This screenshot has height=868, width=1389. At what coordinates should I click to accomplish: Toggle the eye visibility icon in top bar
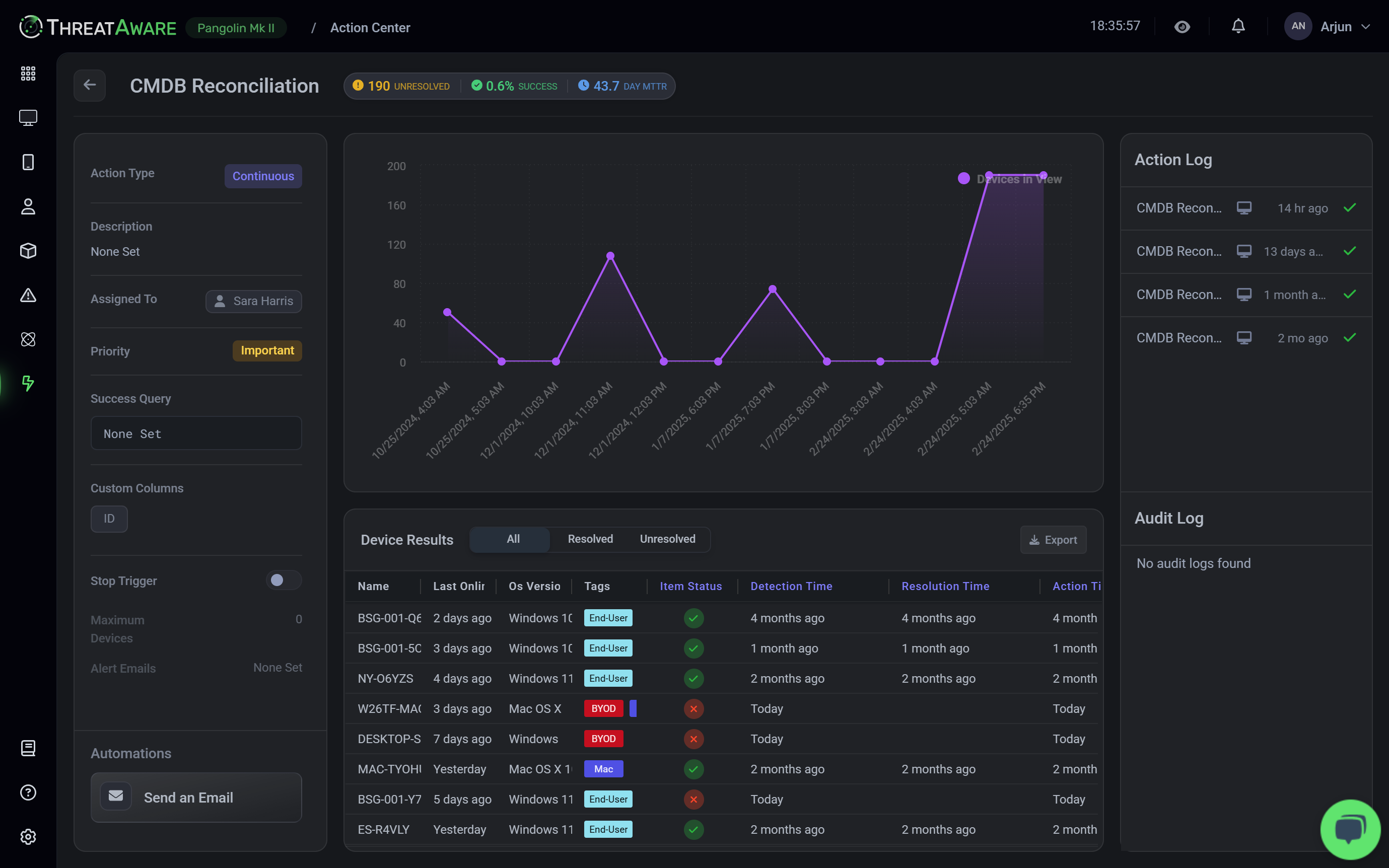pyautogui.click(x=1183, y=26)
